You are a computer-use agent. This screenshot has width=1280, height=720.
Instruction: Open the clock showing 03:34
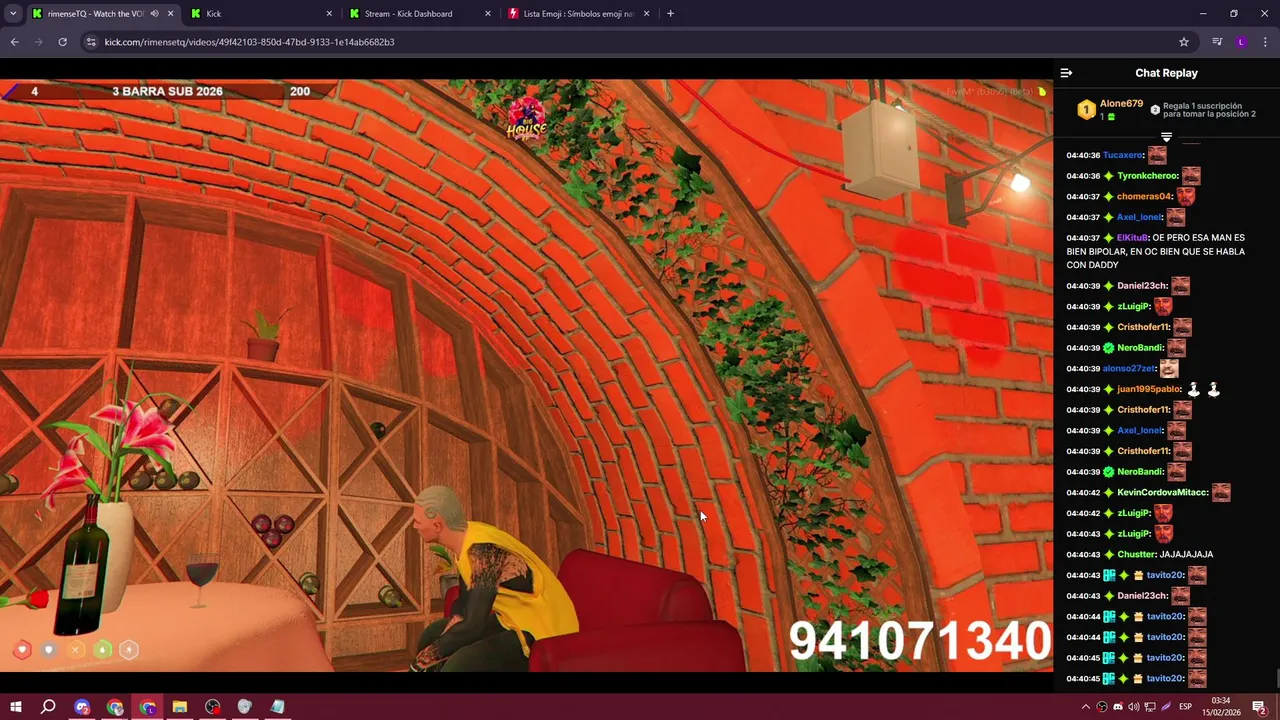coord(1221,707)
